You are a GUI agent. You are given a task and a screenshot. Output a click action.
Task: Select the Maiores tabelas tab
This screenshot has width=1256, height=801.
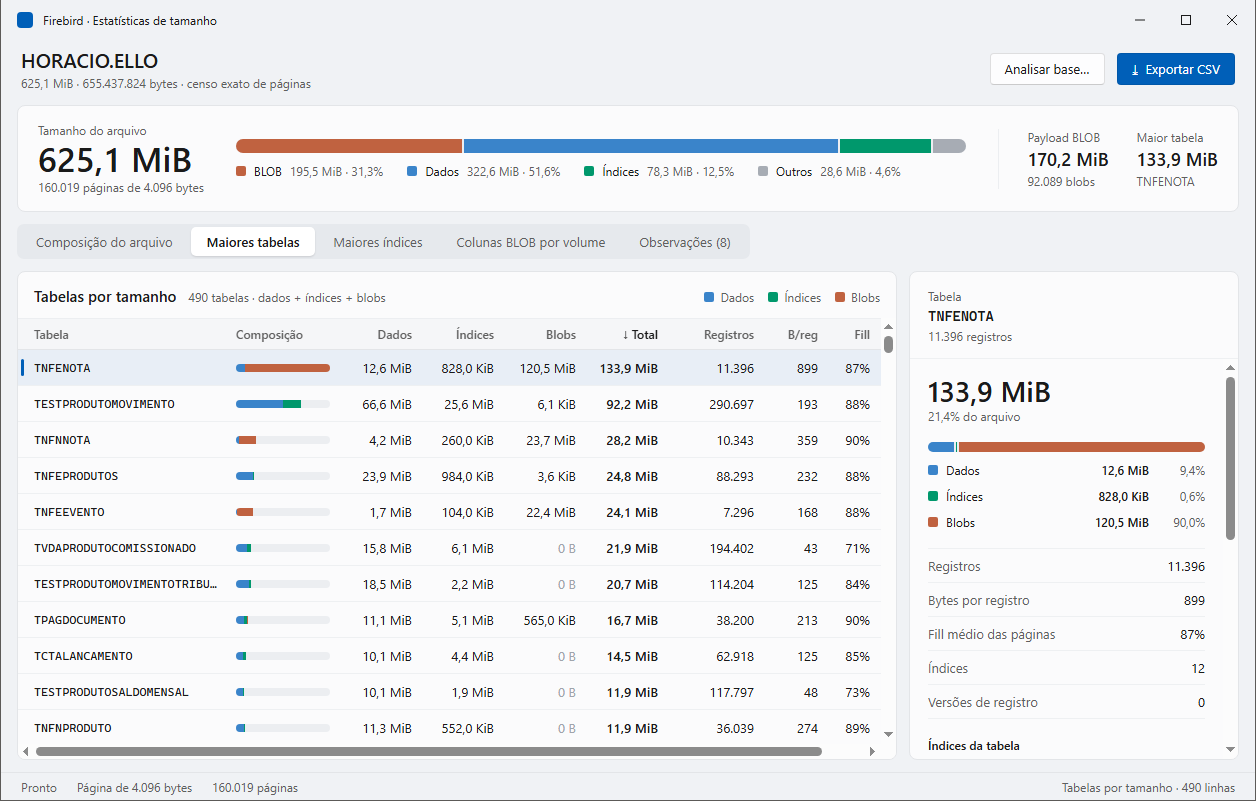click(x=253, y=242)
